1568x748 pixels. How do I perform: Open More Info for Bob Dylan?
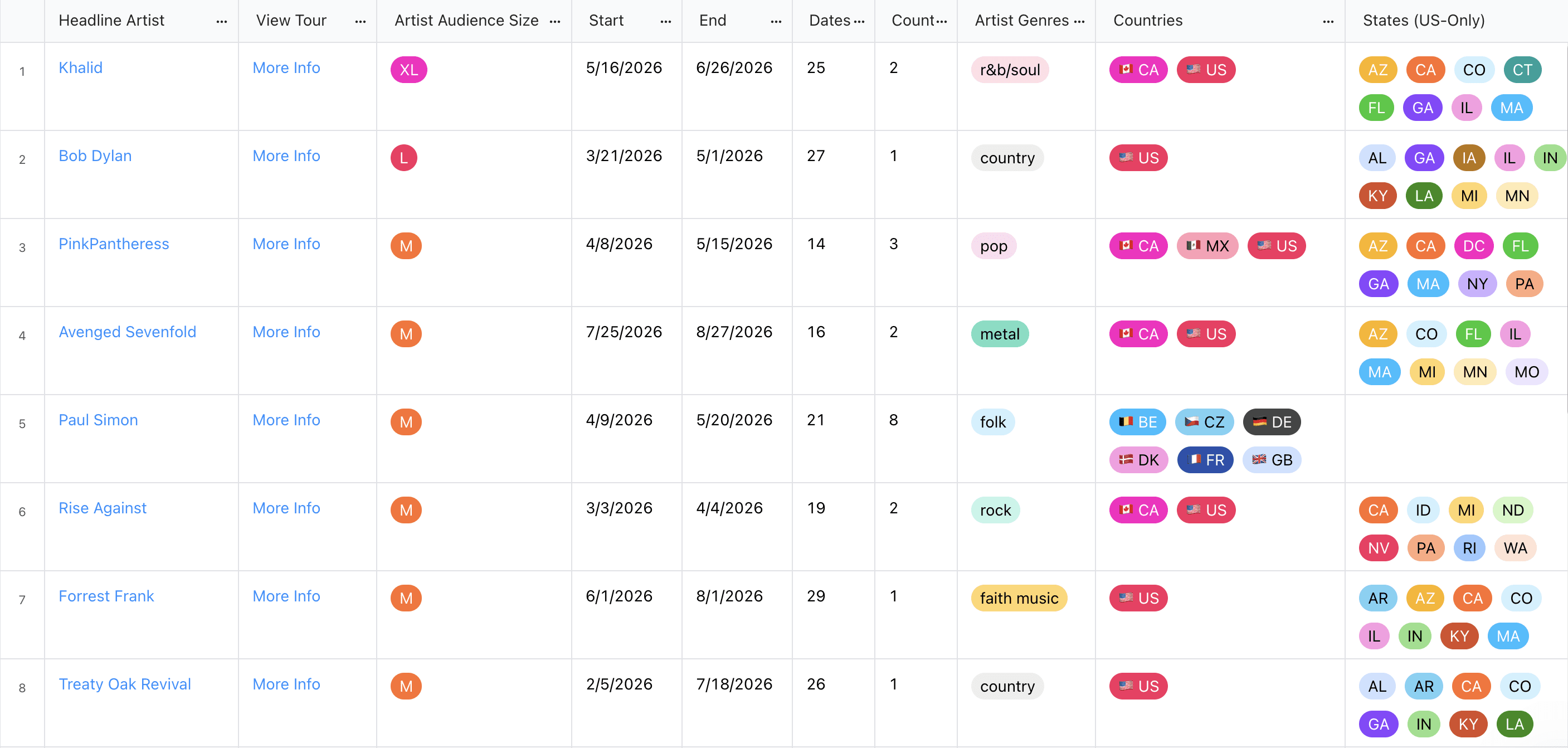(x=286, y=156)
